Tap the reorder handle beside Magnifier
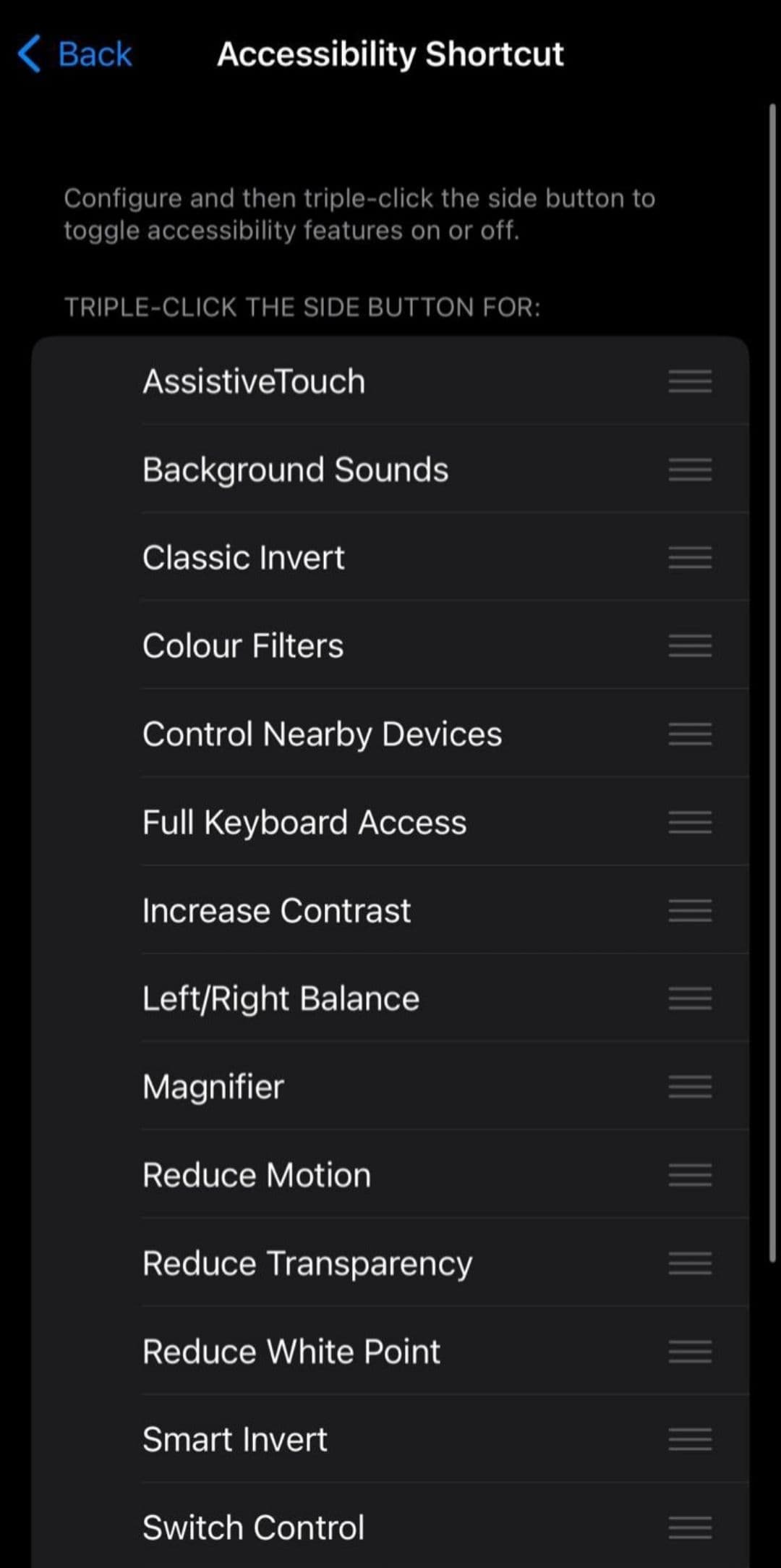This screenshot has height=1568, width=781. click(x=690, y=1087)
